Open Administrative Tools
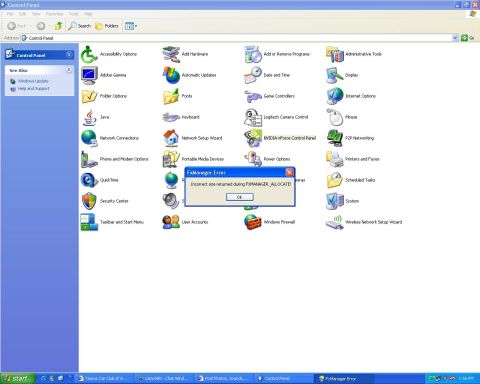Viewport: 480px width, 384px height. pyautogui.click(x=354, y=54)
